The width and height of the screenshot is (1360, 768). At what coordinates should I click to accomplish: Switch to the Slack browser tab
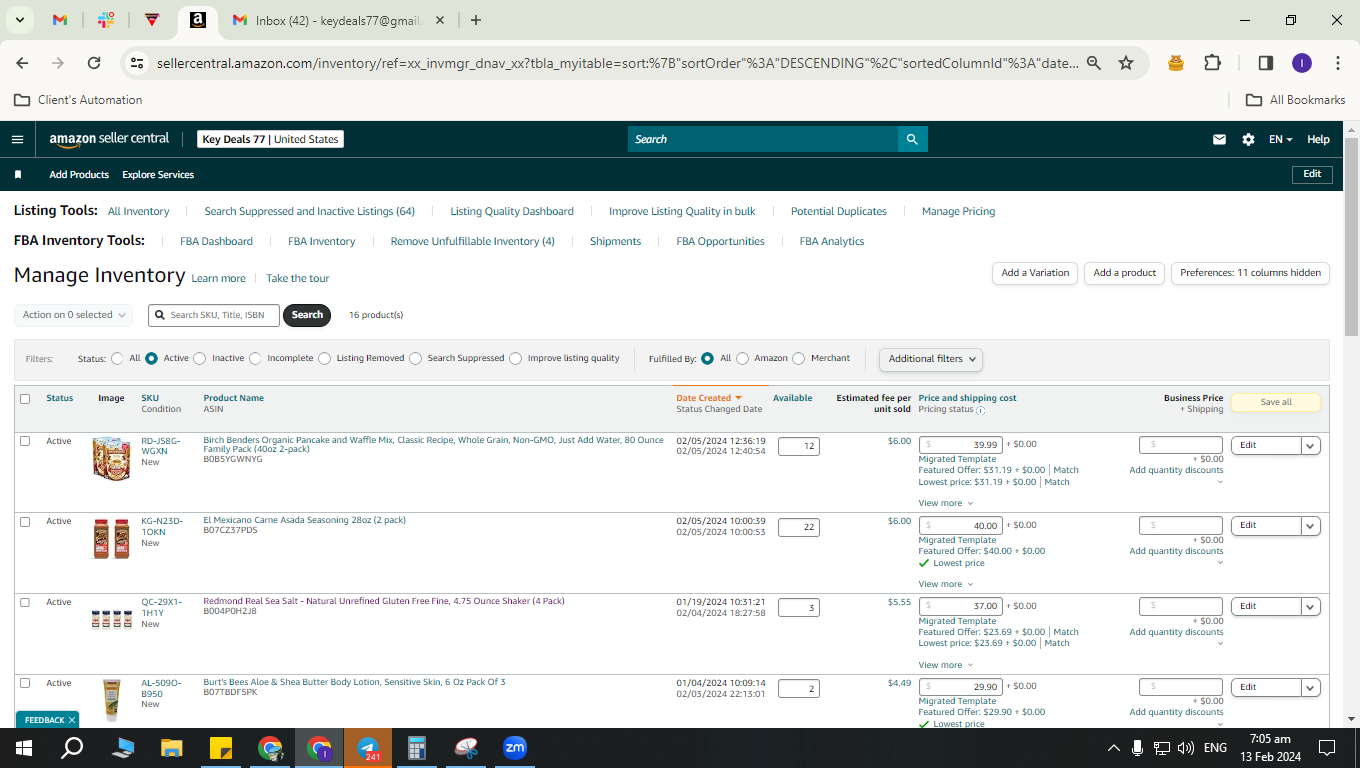pyautogui.click(x=106, y=20)
